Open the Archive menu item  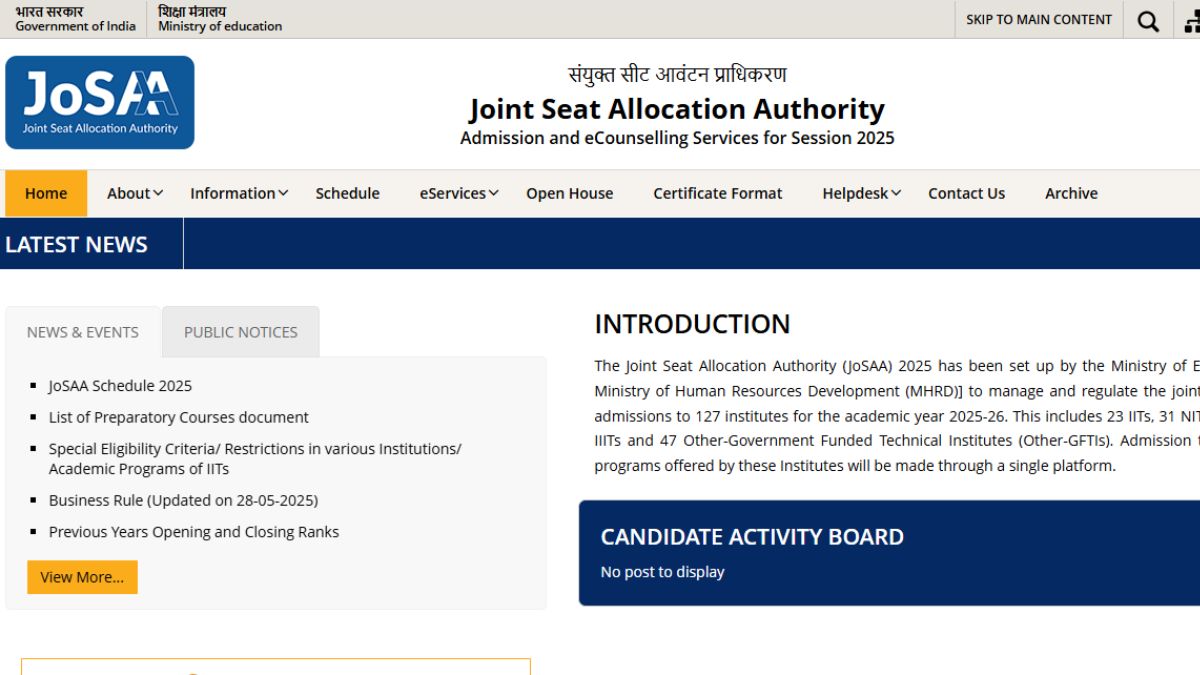(x=1071, y=193)
